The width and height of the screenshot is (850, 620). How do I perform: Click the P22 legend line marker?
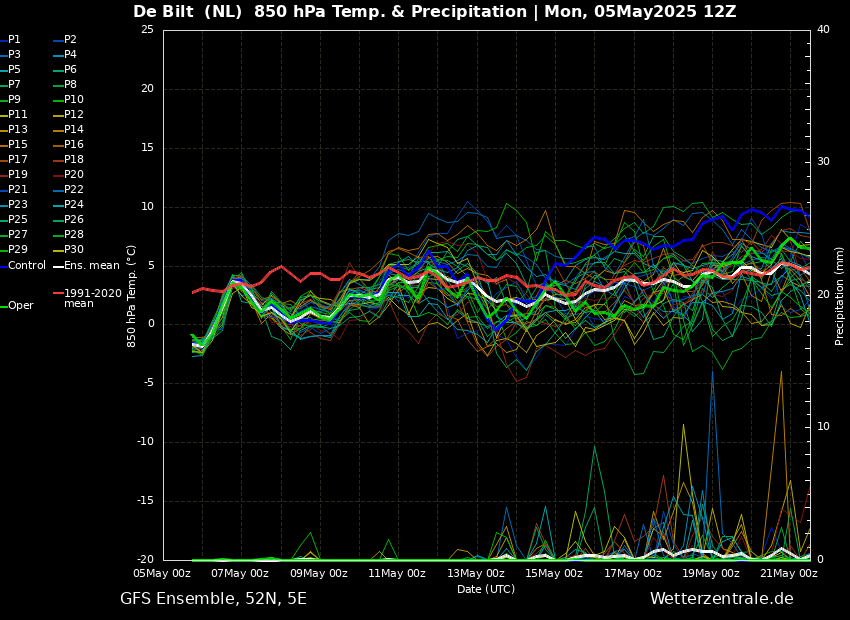pos(58,190)
